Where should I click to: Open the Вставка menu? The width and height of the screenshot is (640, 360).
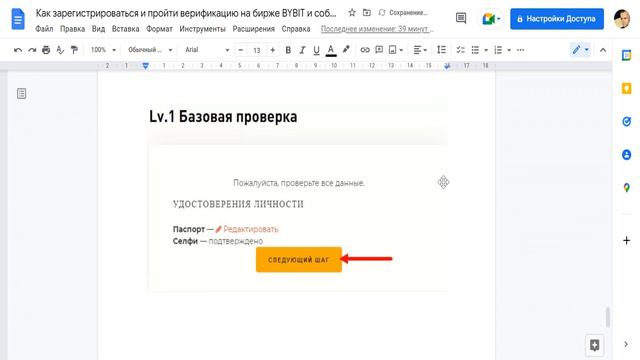click(125, 29)
